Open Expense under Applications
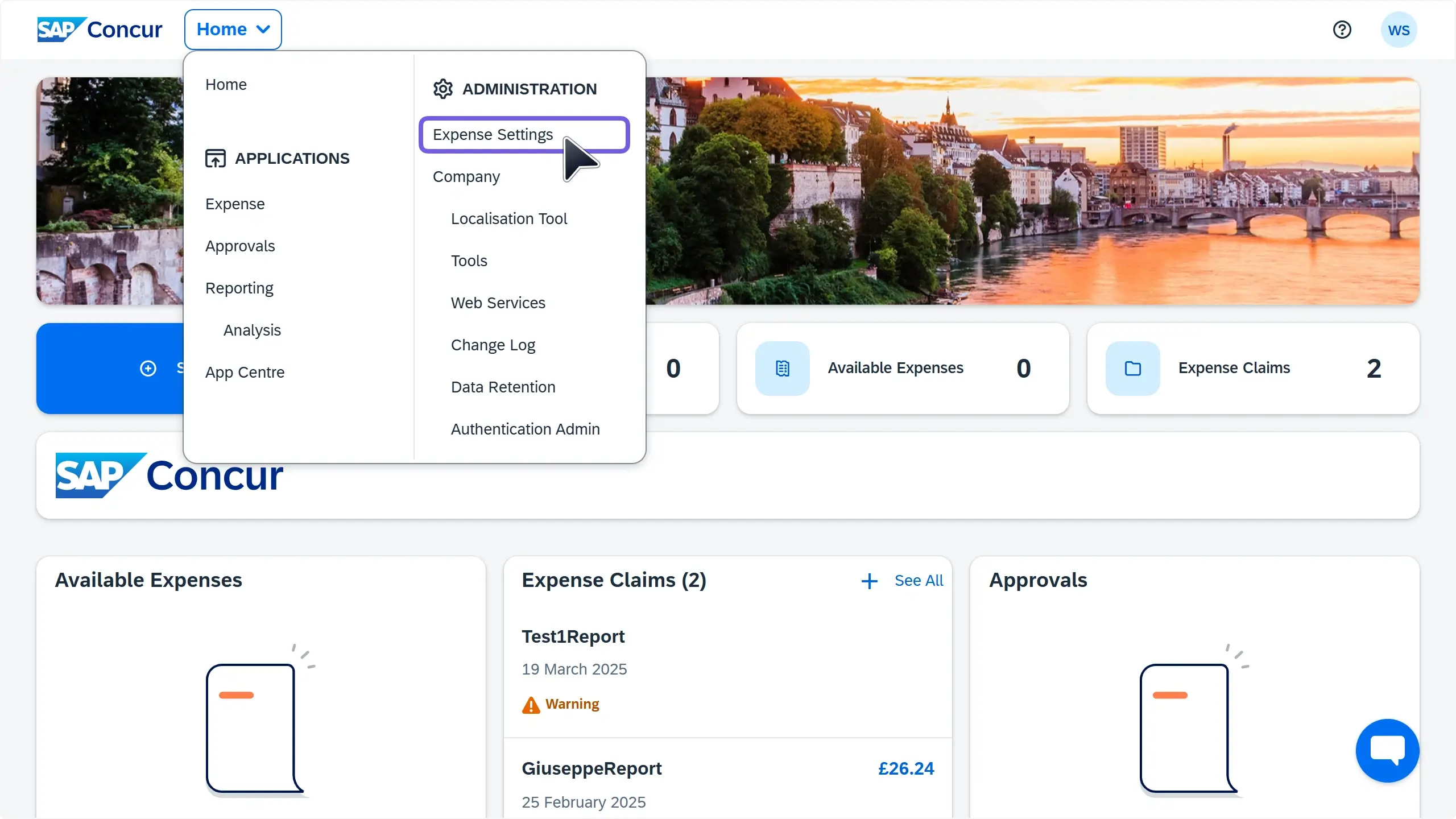Viewport: 1456px width, 819px height. (235, 204)
